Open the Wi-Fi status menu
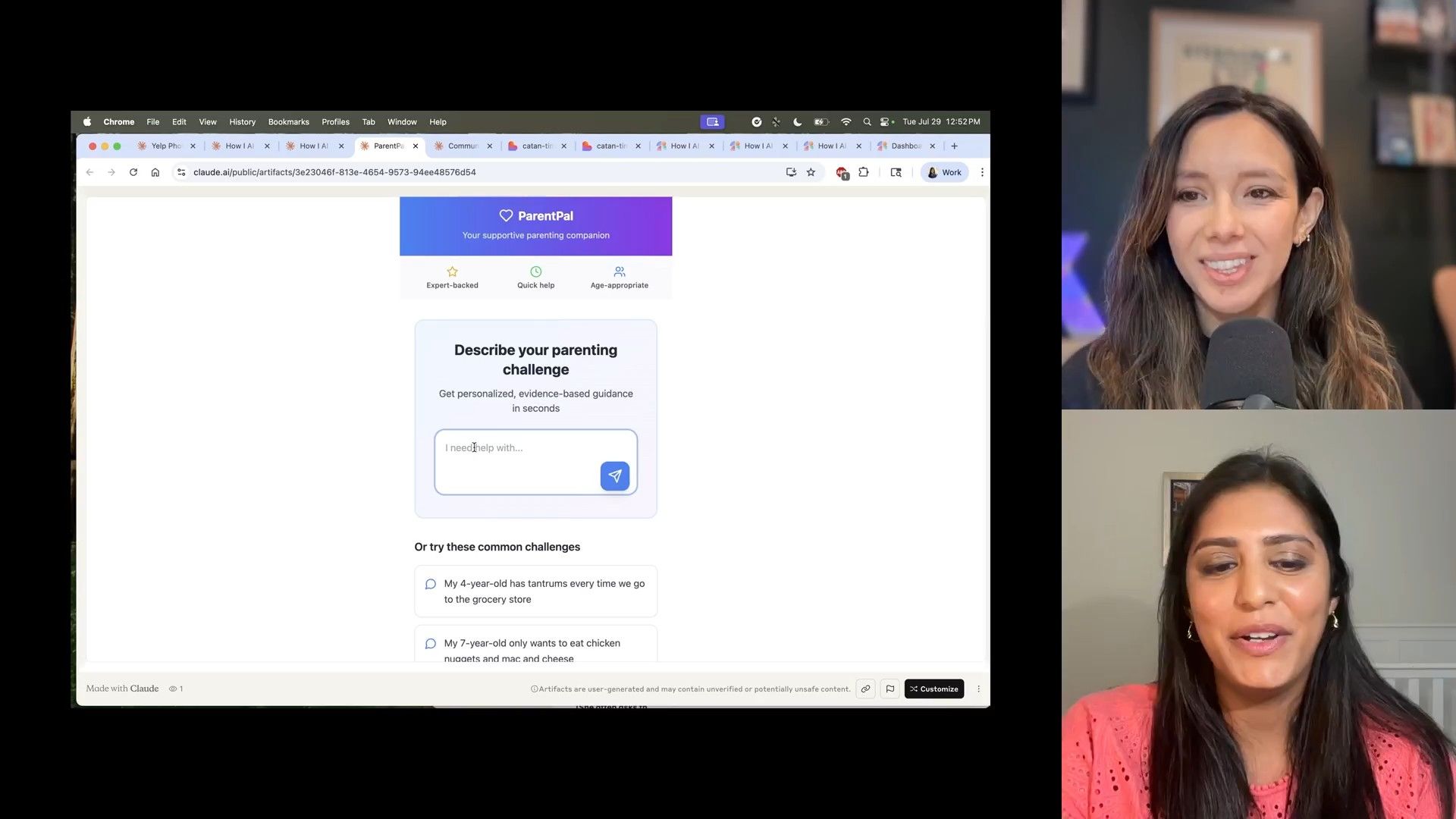 846,121
